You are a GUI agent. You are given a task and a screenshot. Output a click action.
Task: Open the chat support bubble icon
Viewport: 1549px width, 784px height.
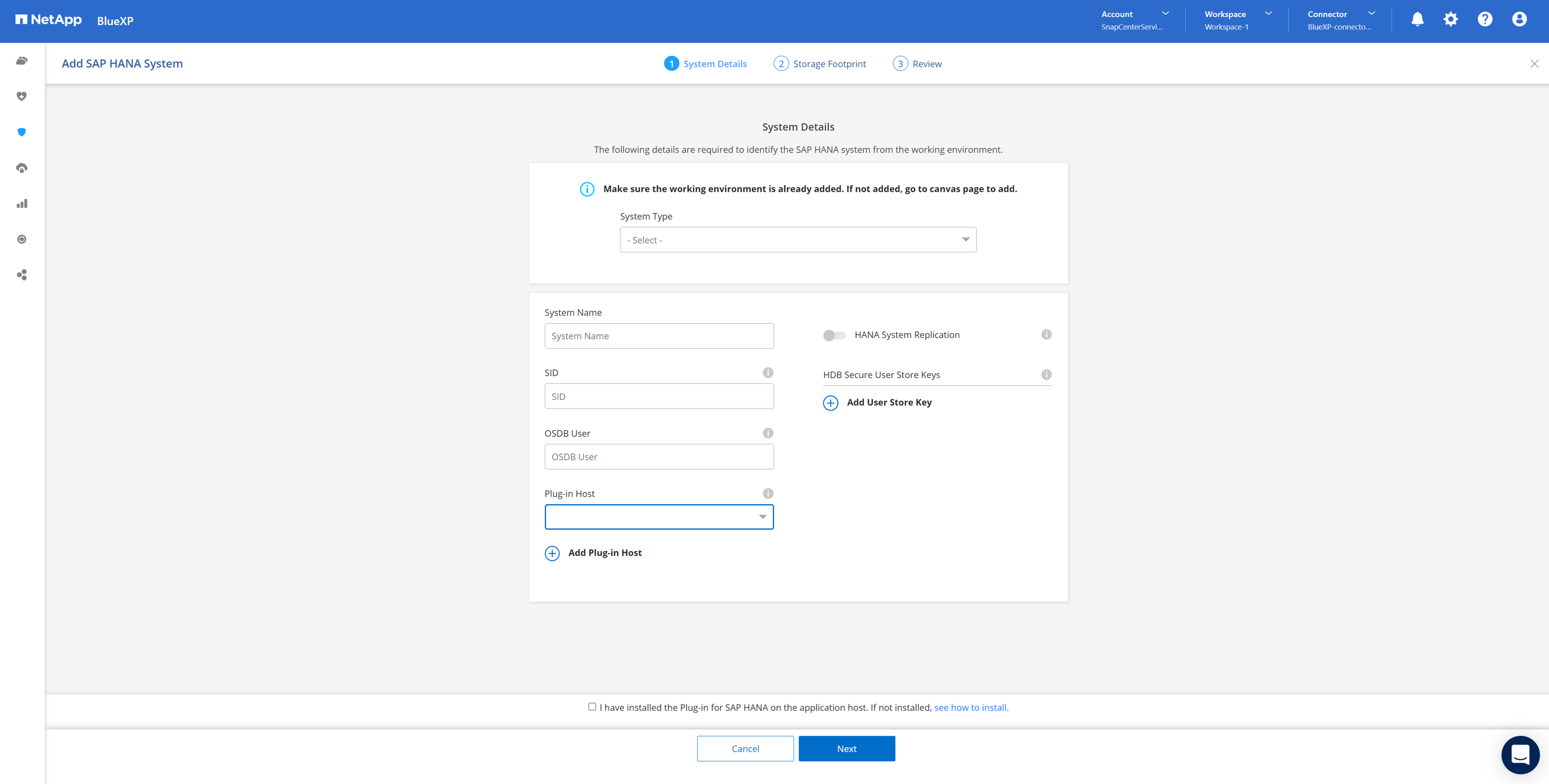[1520, 755]
